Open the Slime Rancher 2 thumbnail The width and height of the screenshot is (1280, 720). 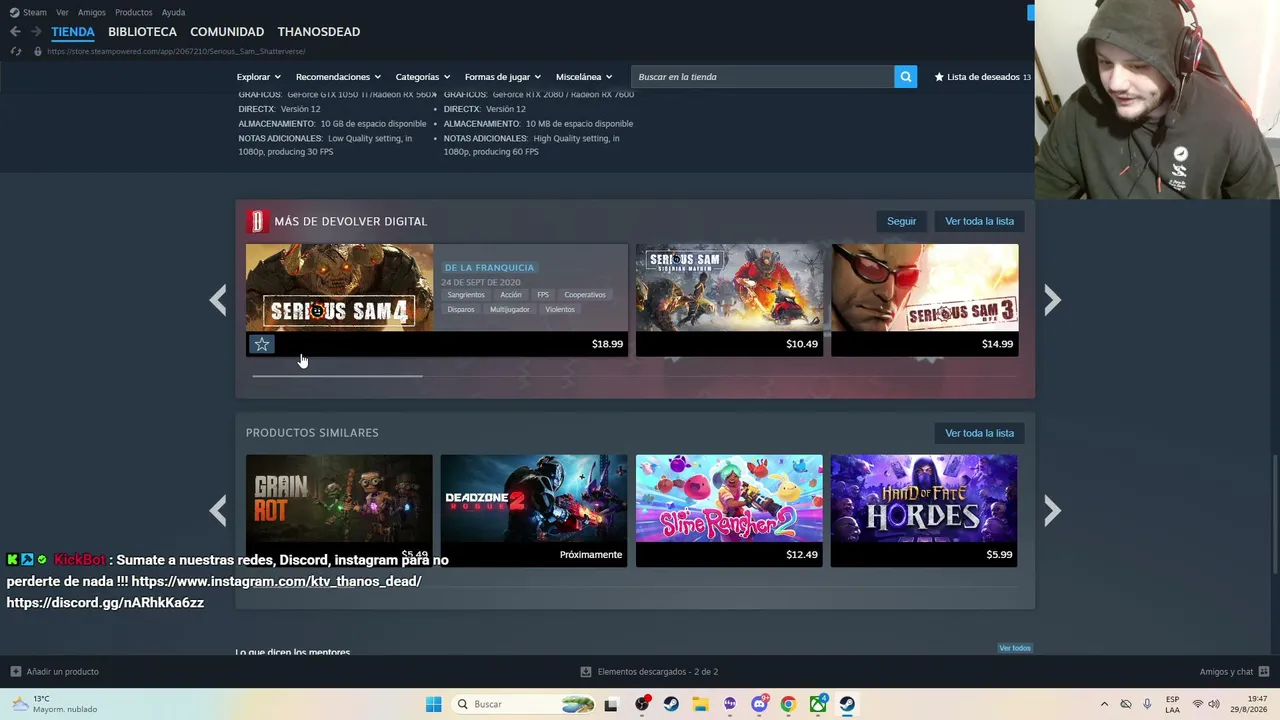[729, 498]
